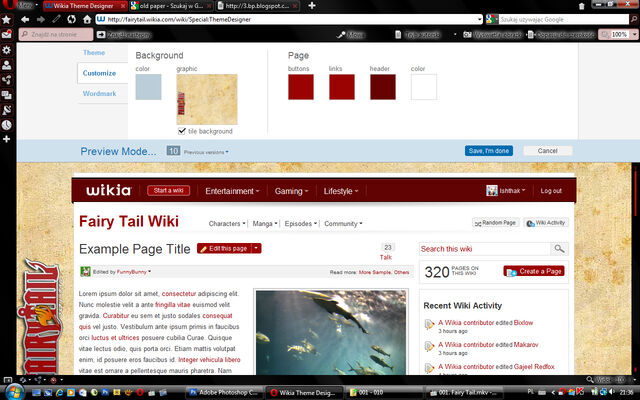Click the pencil wand icon in address bar
This screenshot has height=400, width=640.
(x=56, y=19)
